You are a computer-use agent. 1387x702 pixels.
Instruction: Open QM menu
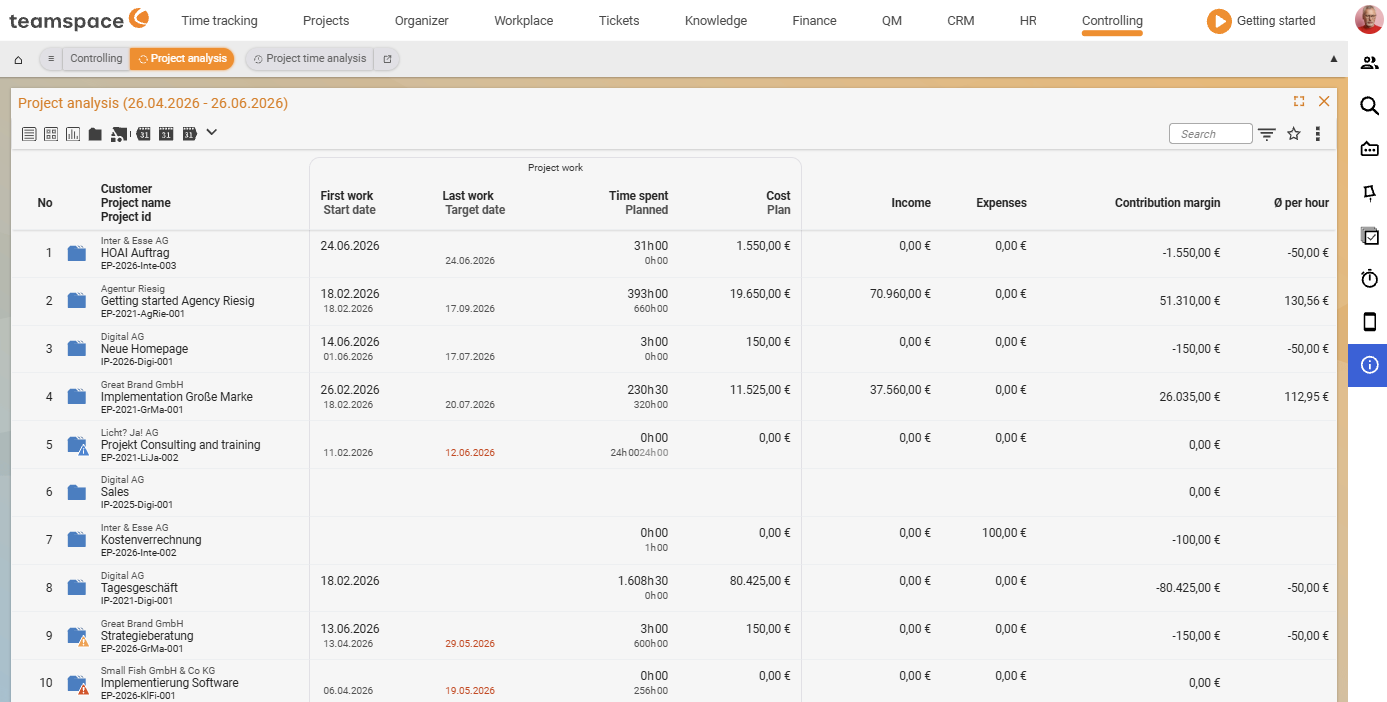[x=892, y=20]
